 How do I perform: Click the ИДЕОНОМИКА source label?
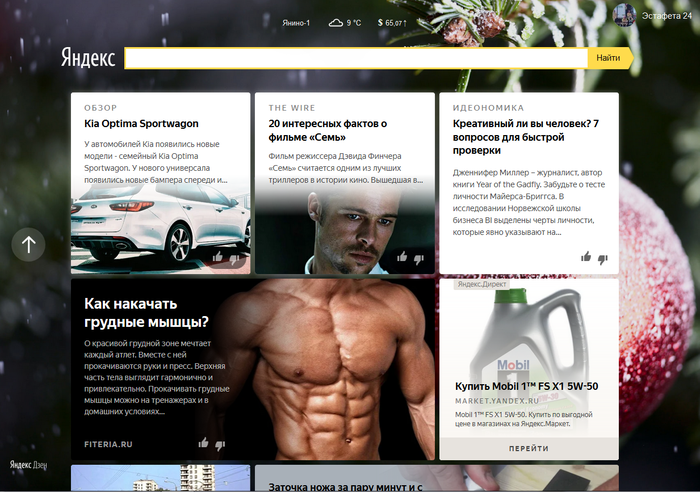click(x=488, y=108)
